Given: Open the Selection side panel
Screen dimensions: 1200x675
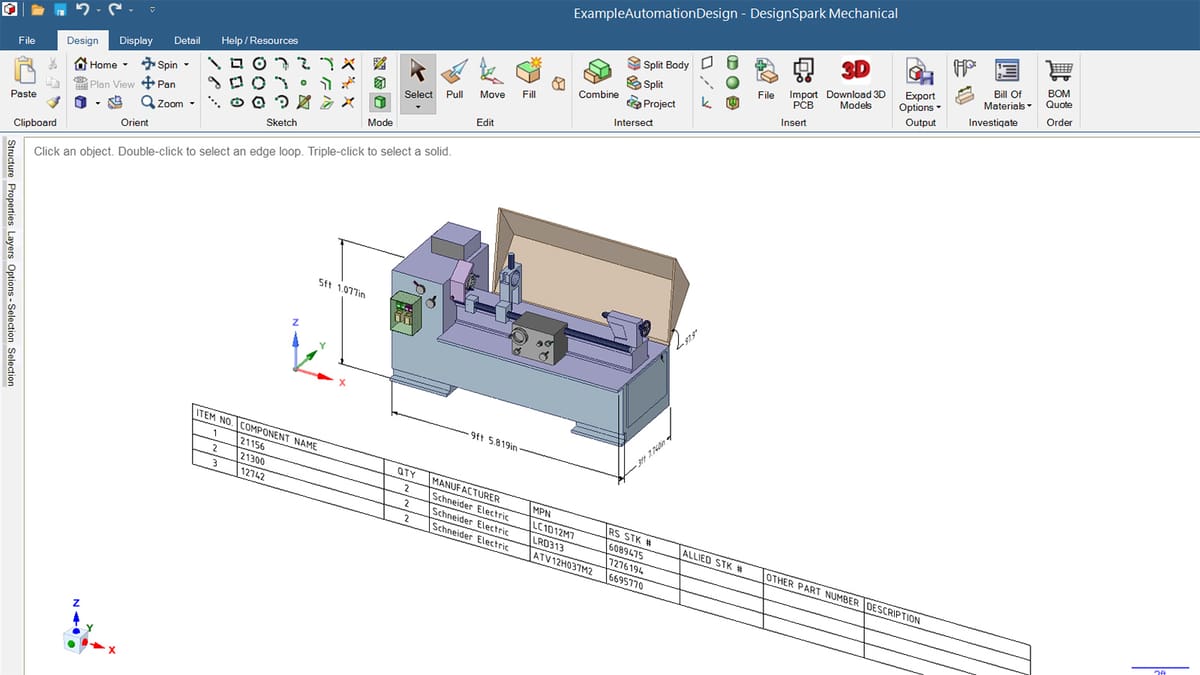Looking at the screenshot, I should (11, 367).
